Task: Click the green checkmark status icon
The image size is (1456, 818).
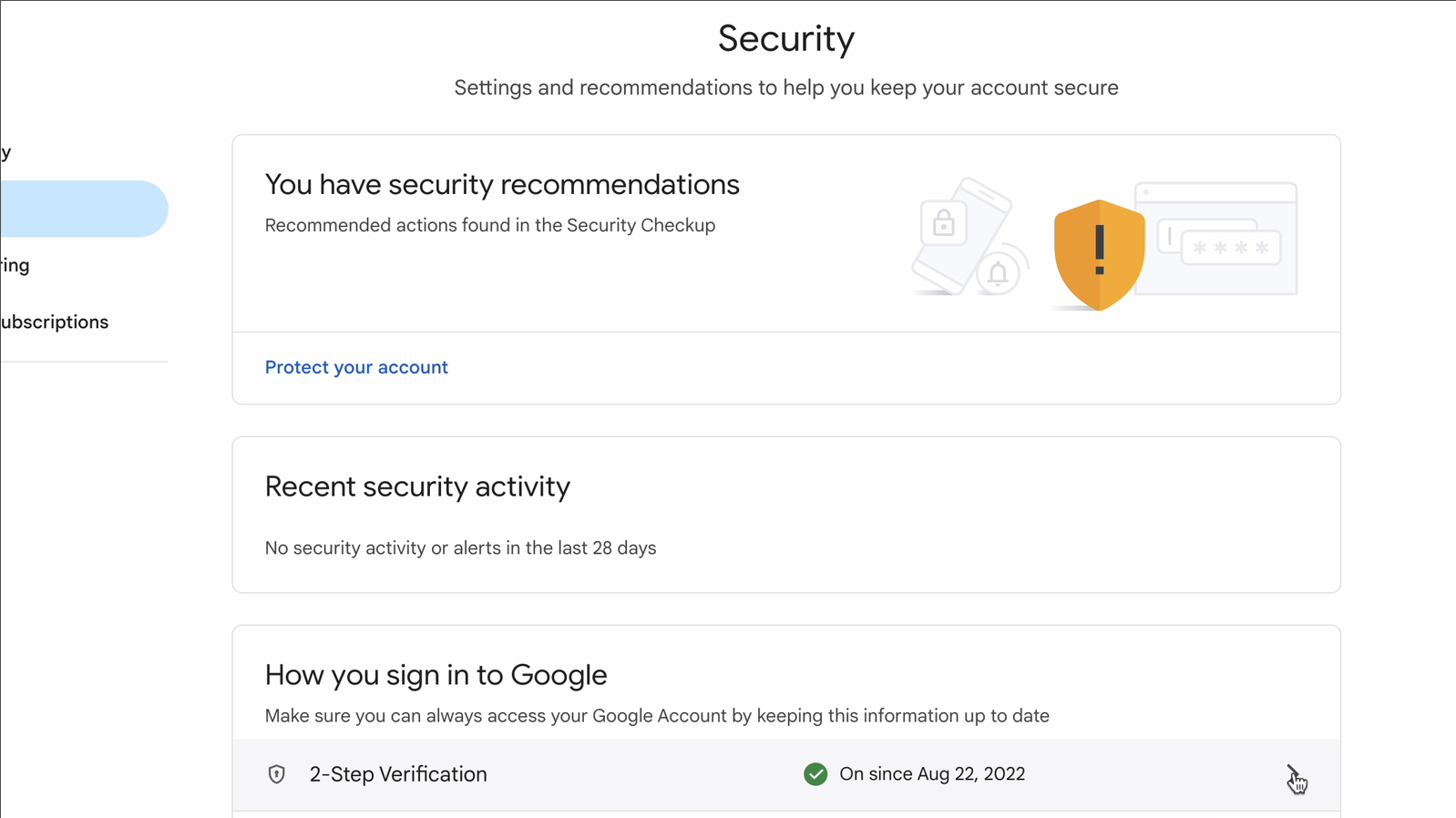Action: click(x=815, y=774)
